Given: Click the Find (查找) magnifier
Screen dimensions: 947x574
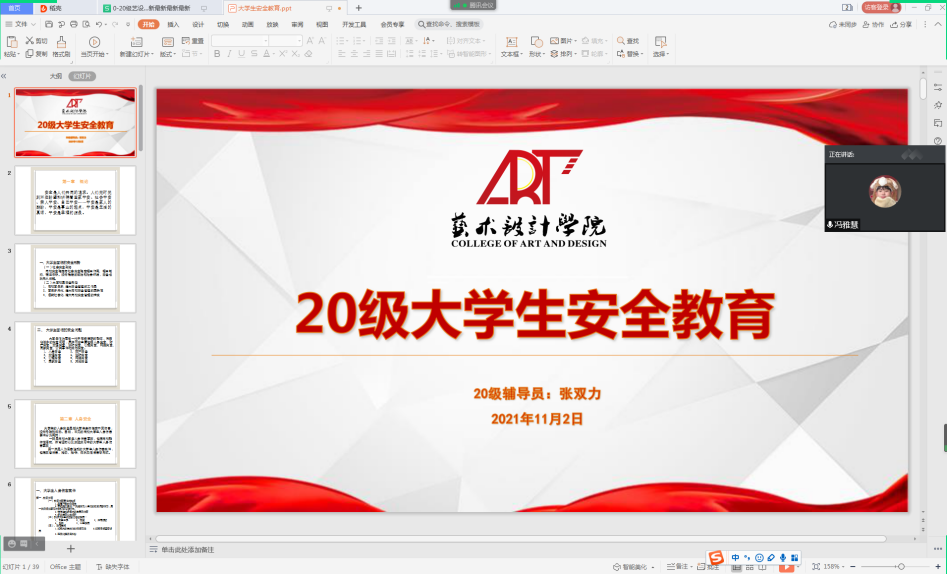Looking at the screenshot, I should 628,40.
